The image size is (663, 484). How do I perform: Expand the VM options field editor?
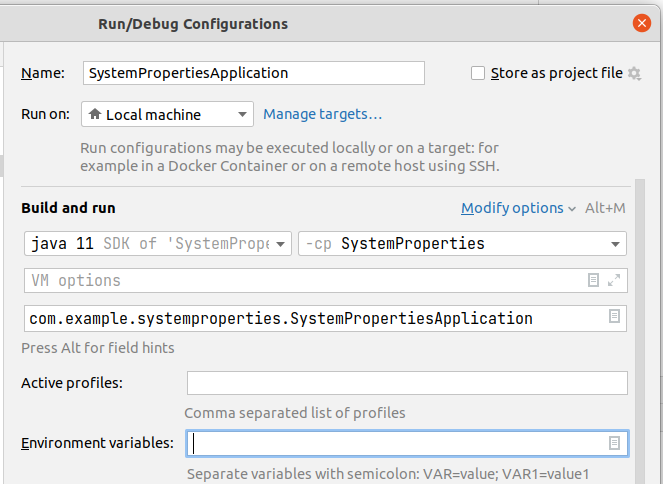click(614, 281)
